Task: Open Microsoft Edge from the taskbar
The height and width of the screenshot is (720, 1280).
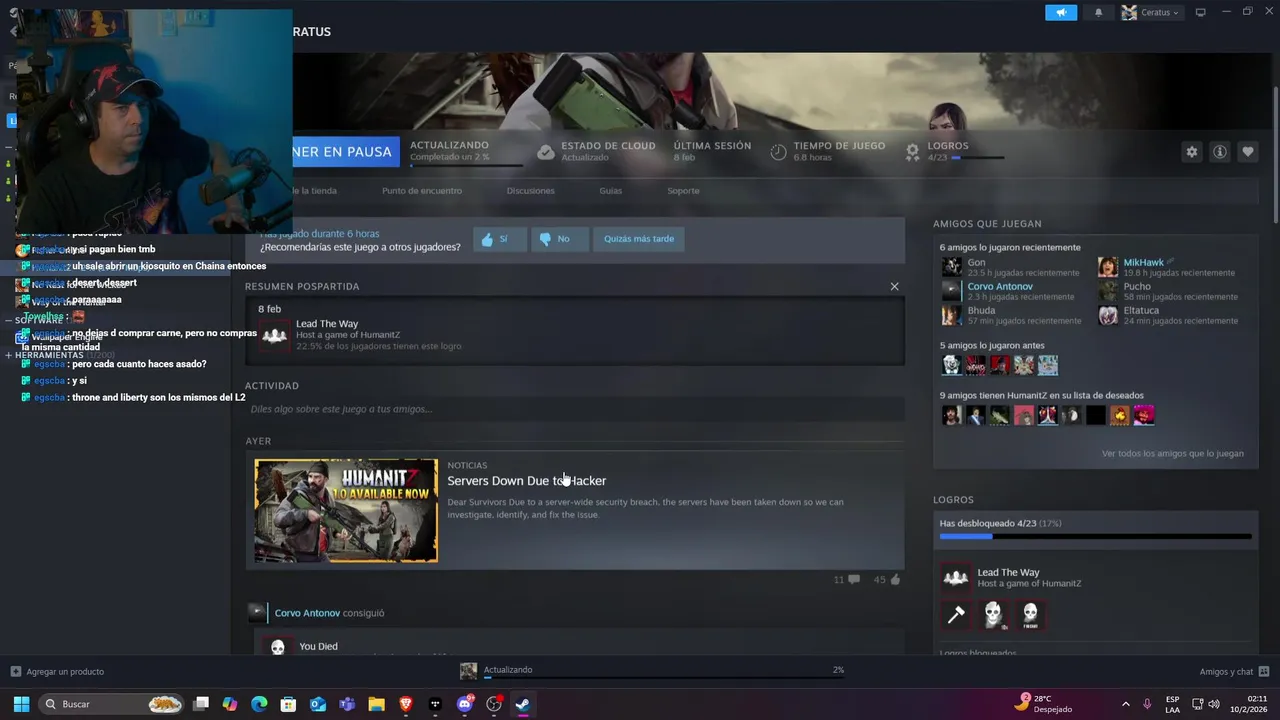Action: click(x=259, y=704)
